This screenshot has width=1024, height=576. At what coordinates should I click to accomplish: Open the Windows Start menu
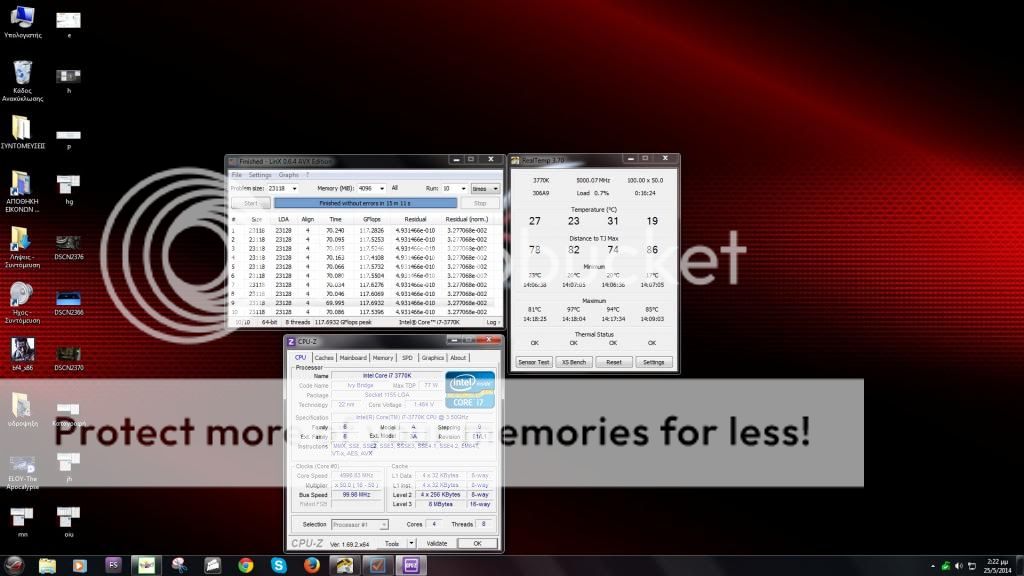(x=12, y=565)
